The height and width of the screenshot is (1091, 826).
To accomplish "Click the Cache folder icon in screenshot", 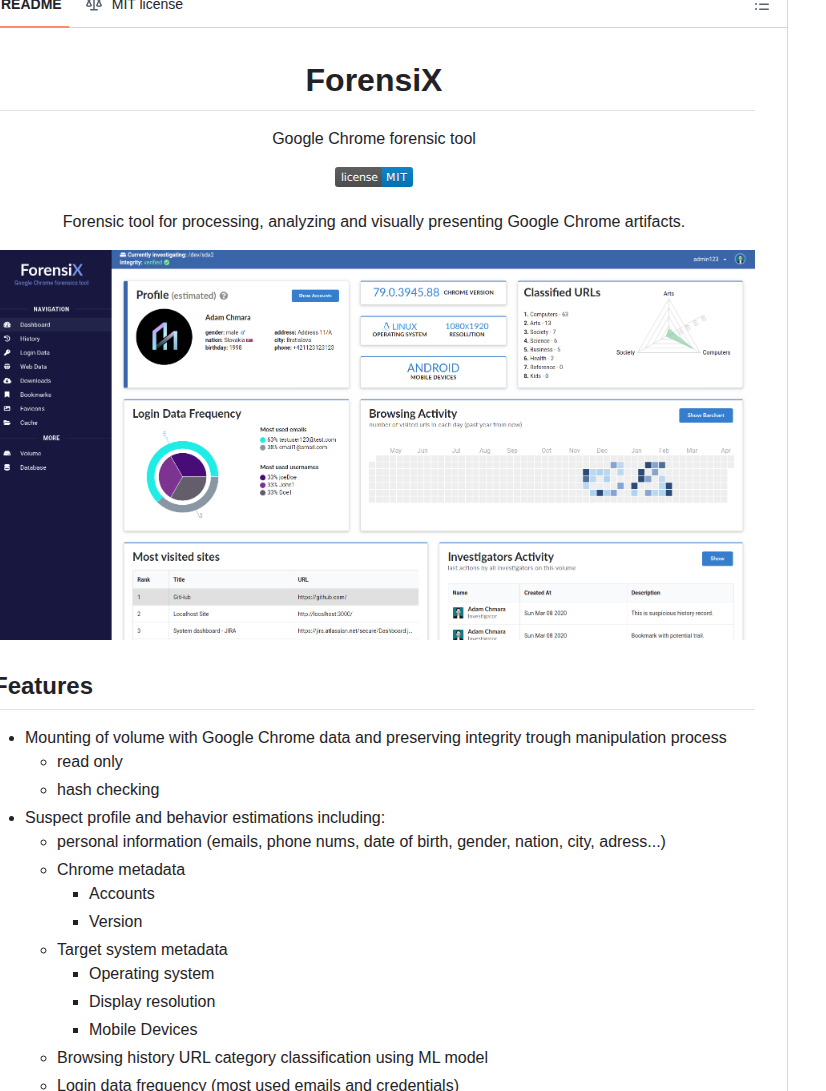I will tap(7, 422).
